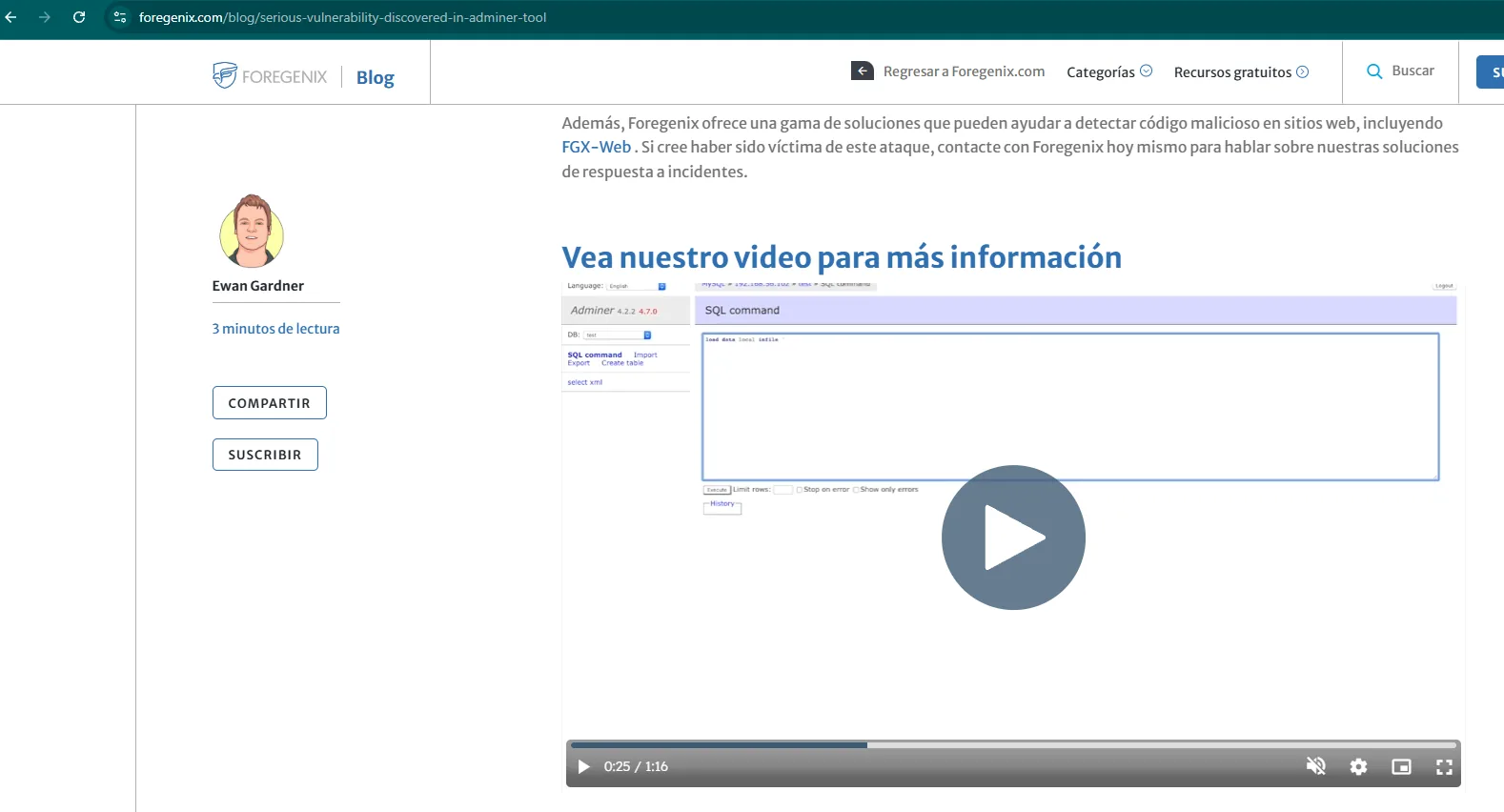Follow the FGX-Web link
This screenshot has height=812, width=1504.
pos(597,147)
